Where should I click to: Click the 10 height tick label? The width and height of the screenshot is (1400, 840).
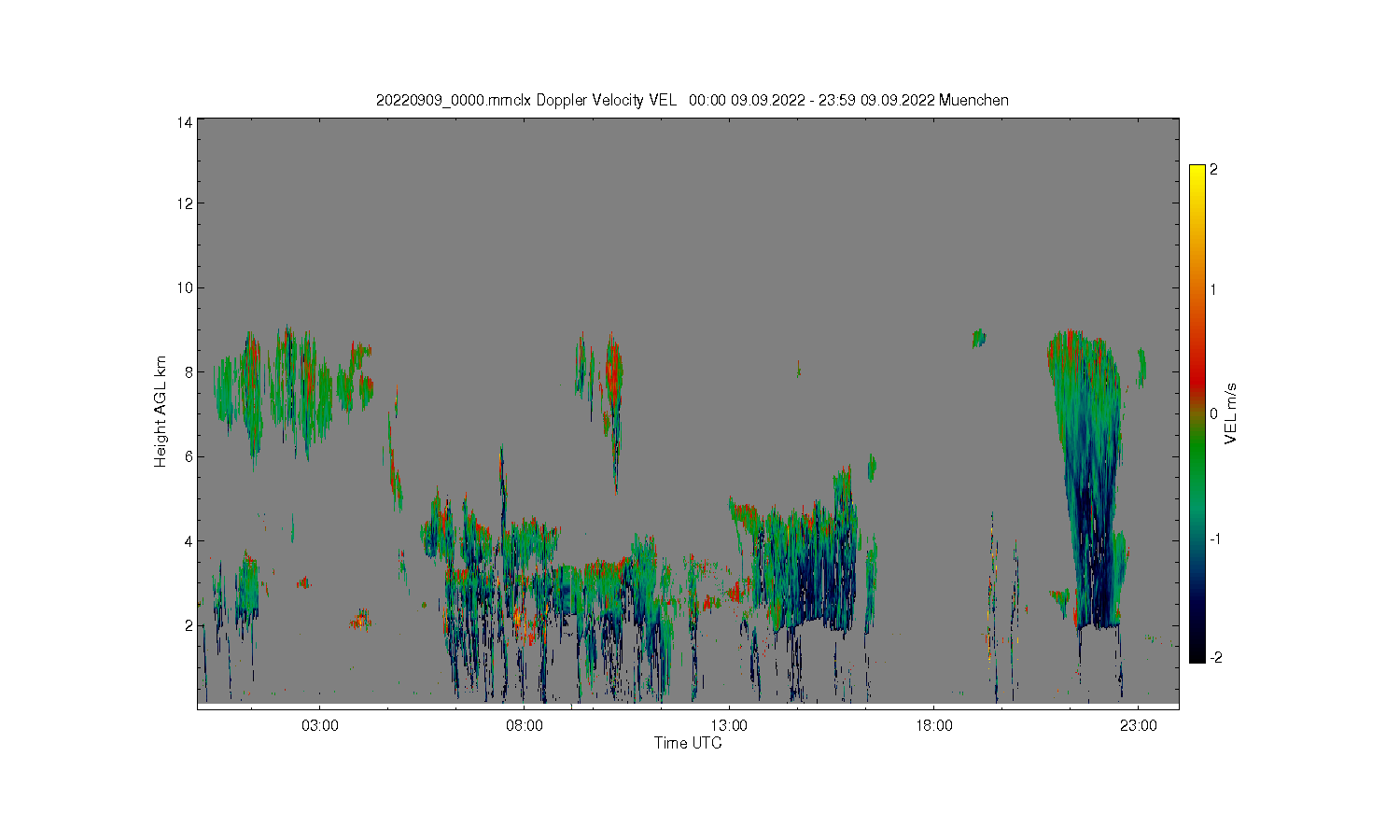(185, 287)
